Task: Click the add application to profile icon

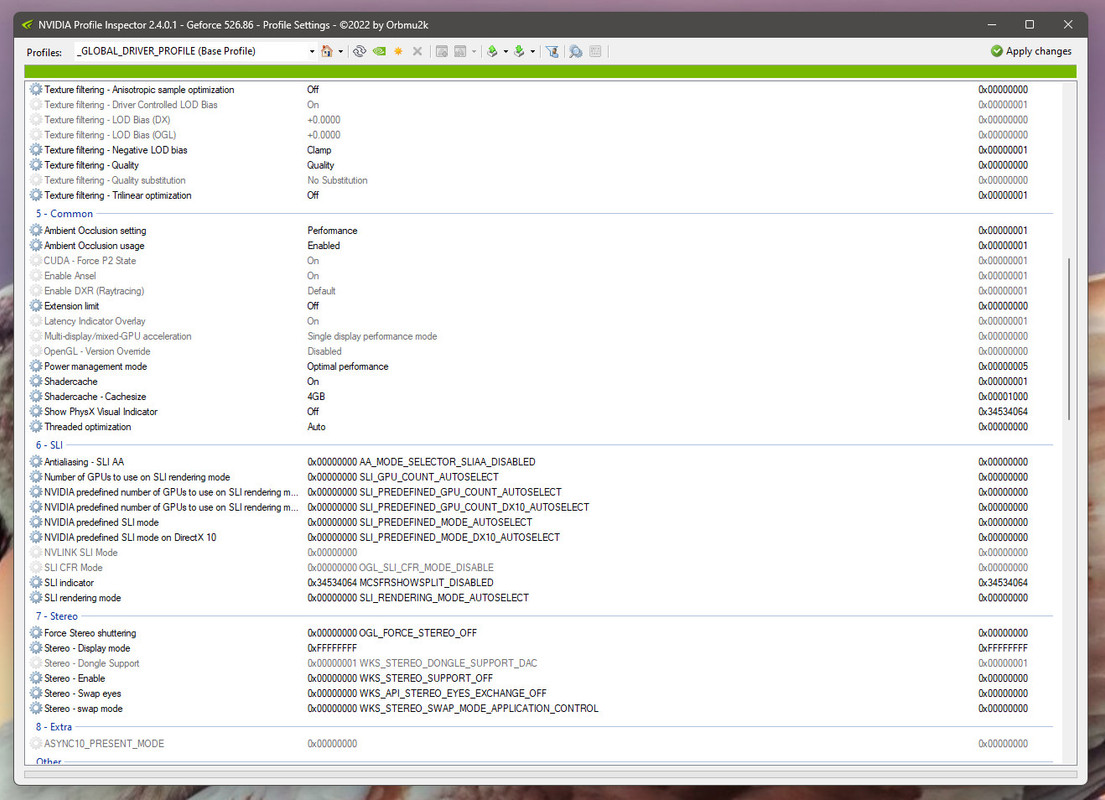Action: coord(442,51)
